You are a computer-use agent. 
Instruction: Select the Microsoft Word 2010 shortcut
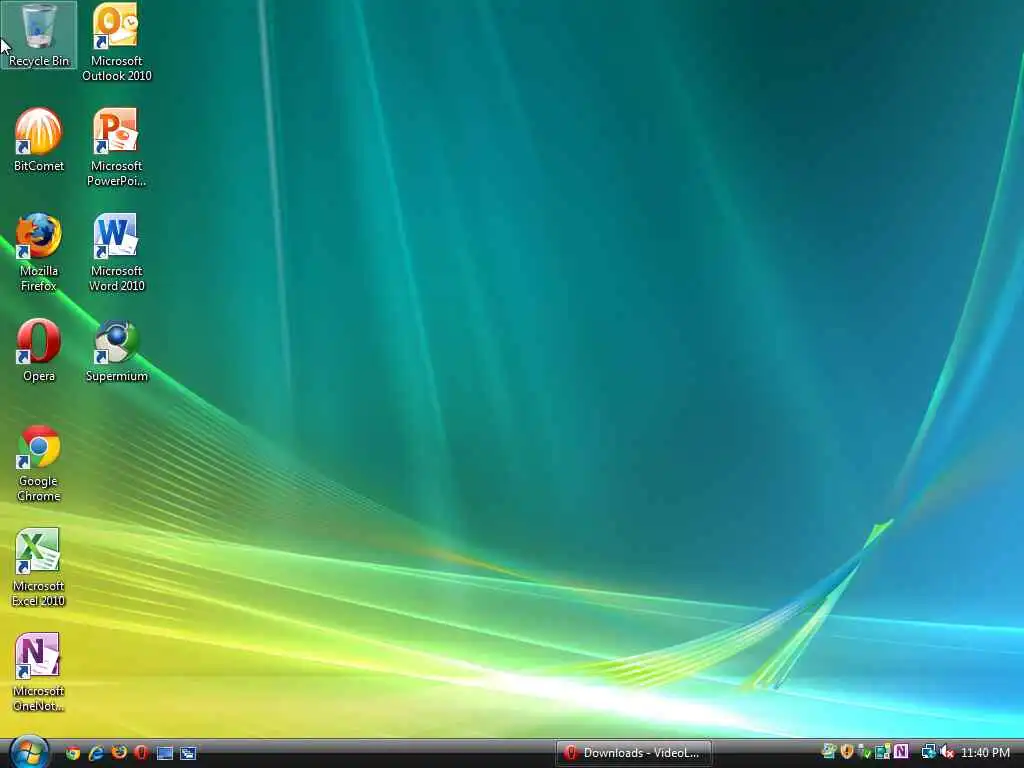coord(116,252)
